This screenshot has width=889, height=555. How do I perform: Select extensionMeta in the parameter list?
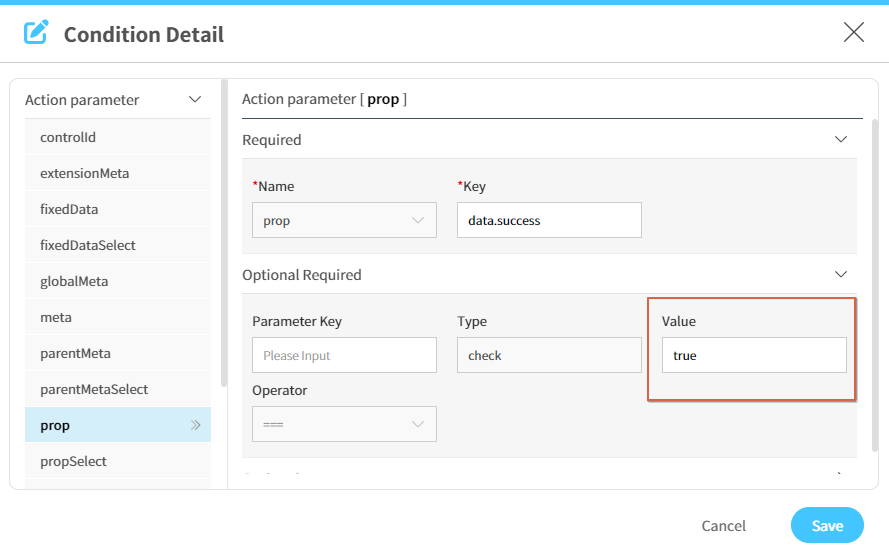coord(118,173)
